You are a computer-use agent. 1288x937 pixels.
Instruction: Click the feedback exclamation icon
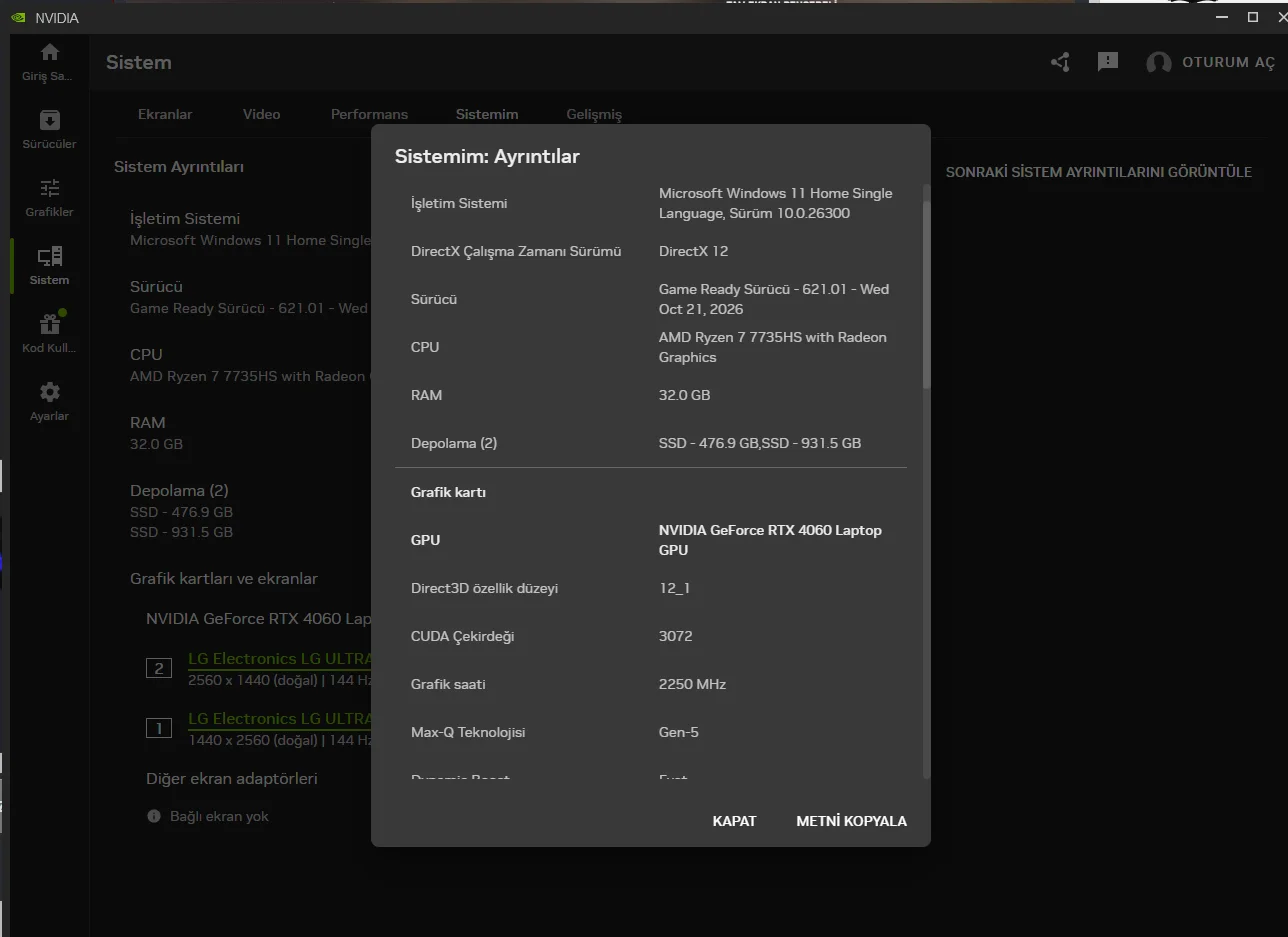pos(1107,62)
